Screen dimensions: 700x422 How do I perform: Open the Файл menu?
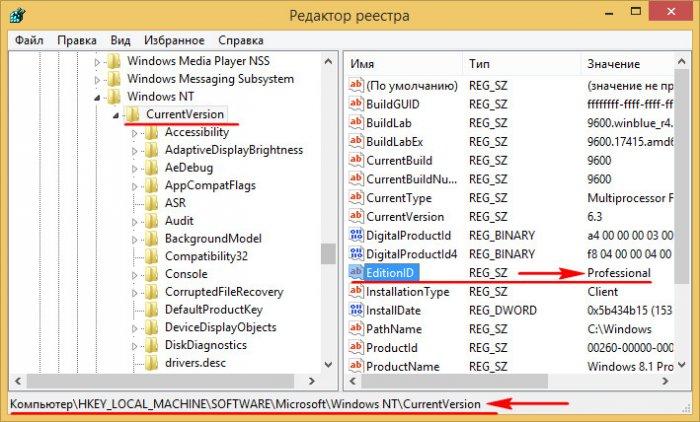pyautogui.click(x=29, y=40)
